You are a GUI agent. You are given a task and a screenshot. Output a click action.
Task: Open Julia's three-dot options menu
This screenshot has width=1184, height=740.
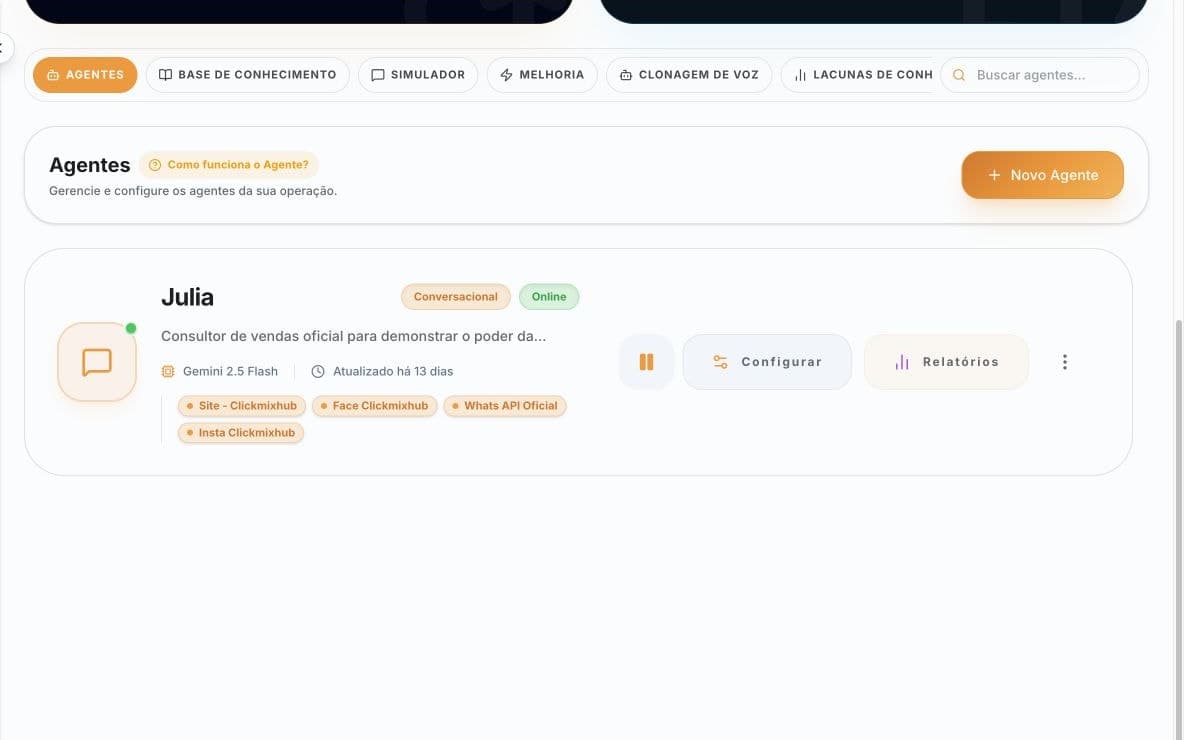click(x=1065, y=362)
